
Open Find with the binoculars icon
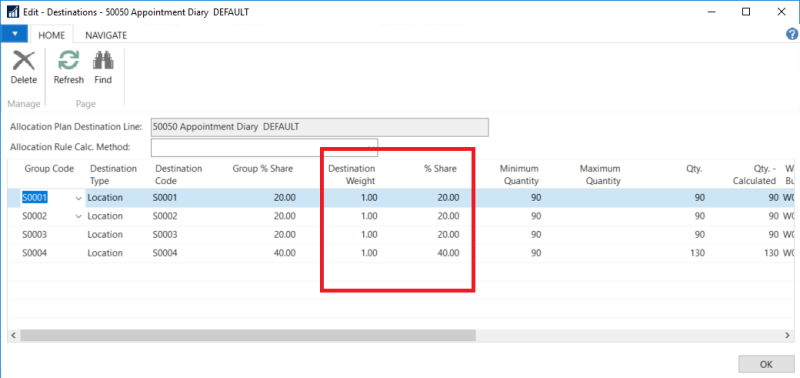103,61
